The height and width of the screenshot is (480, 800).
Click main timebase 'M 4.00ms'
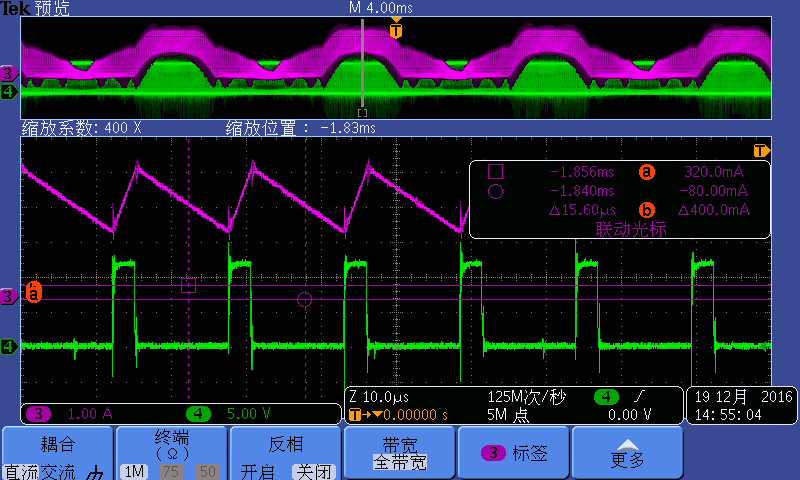(x=381, y=8)
